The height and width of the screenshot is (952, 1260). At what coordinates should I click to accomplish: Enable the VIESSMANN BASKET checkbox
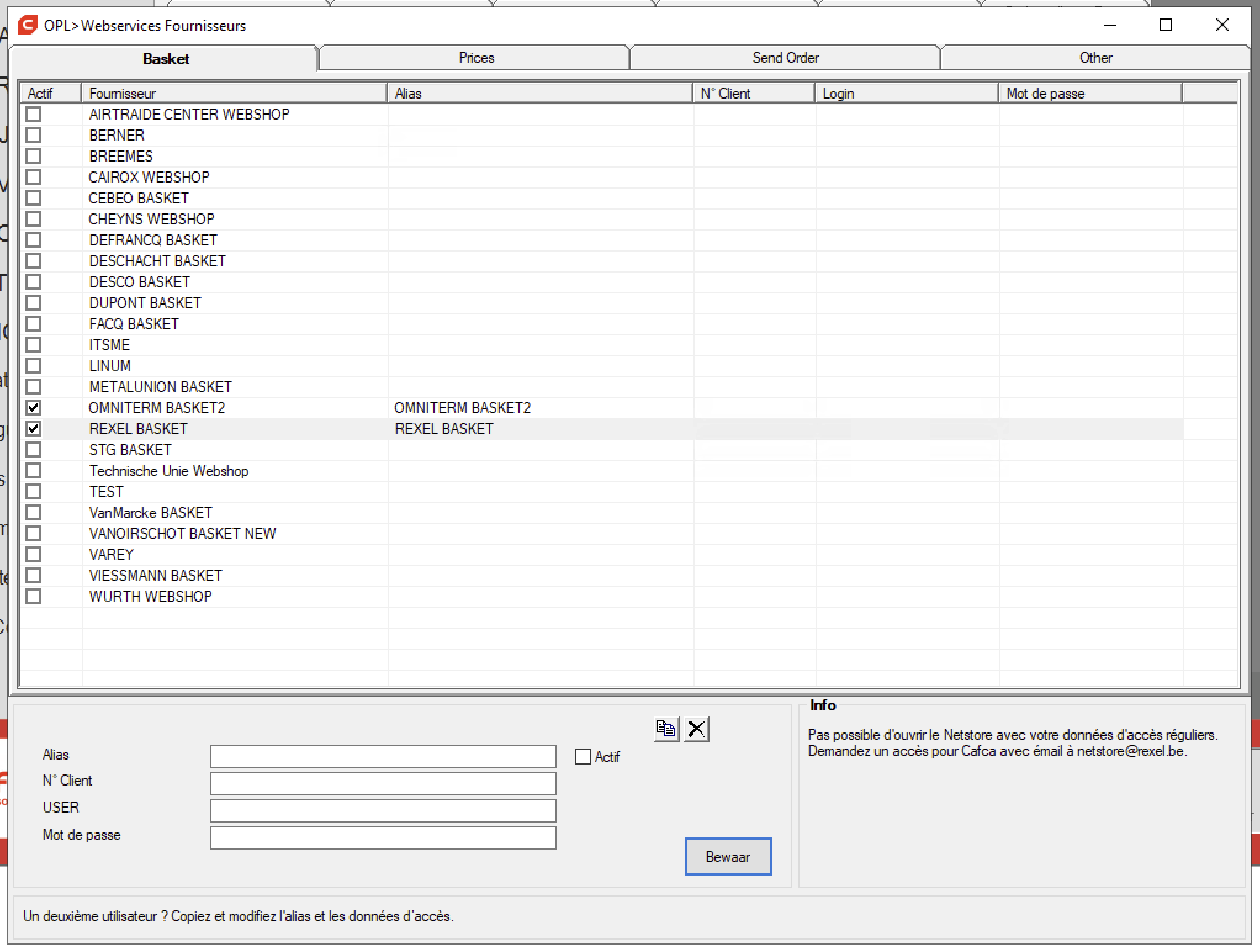[33, 575]
